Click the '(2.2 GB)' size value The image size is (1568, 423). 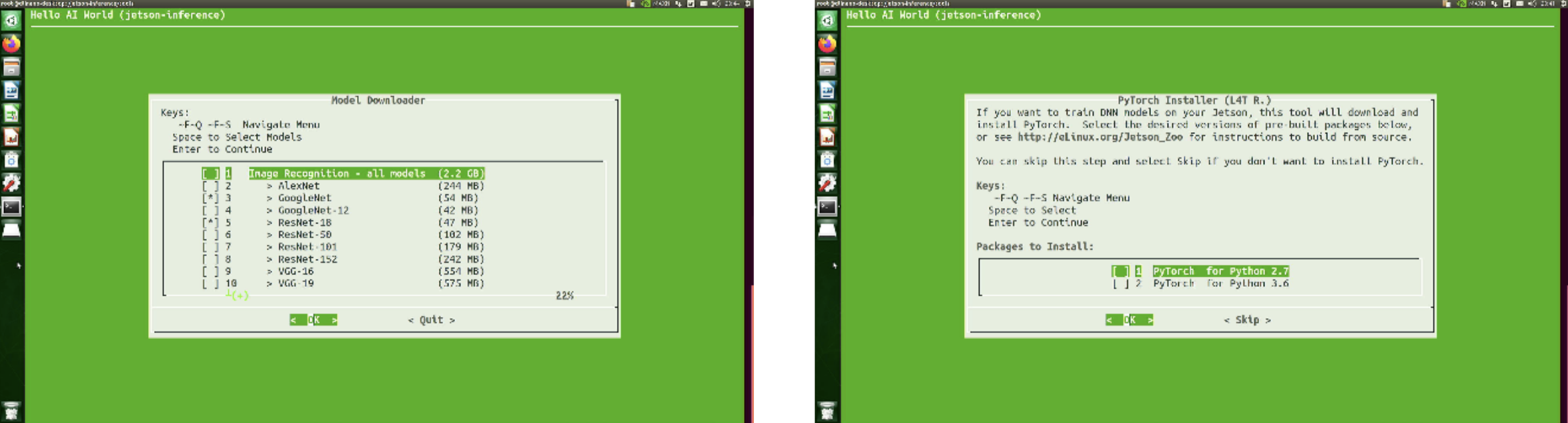pos(461,173)
